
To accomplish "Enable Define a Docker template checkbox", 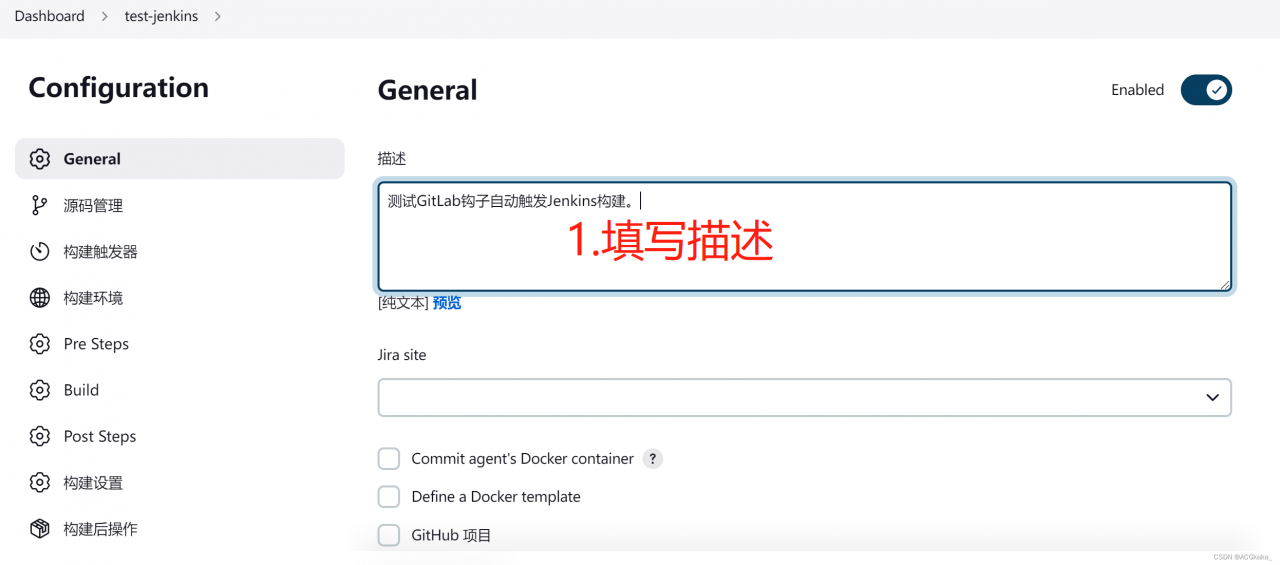I will click(x=389, y=497).
